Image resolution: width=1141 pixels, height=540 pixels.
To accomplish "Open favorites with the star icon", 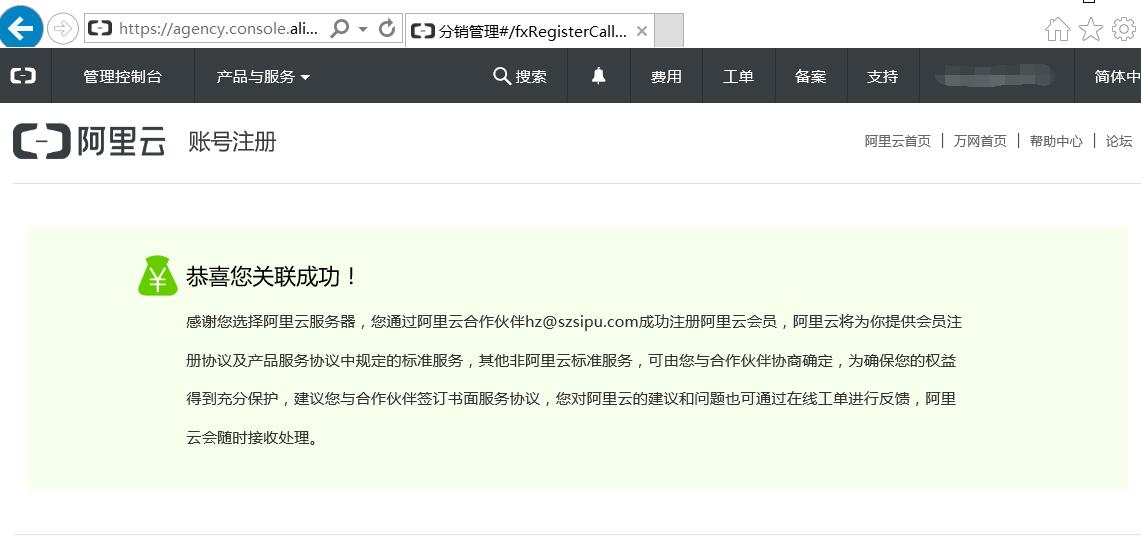I will tap(1090, 30).
